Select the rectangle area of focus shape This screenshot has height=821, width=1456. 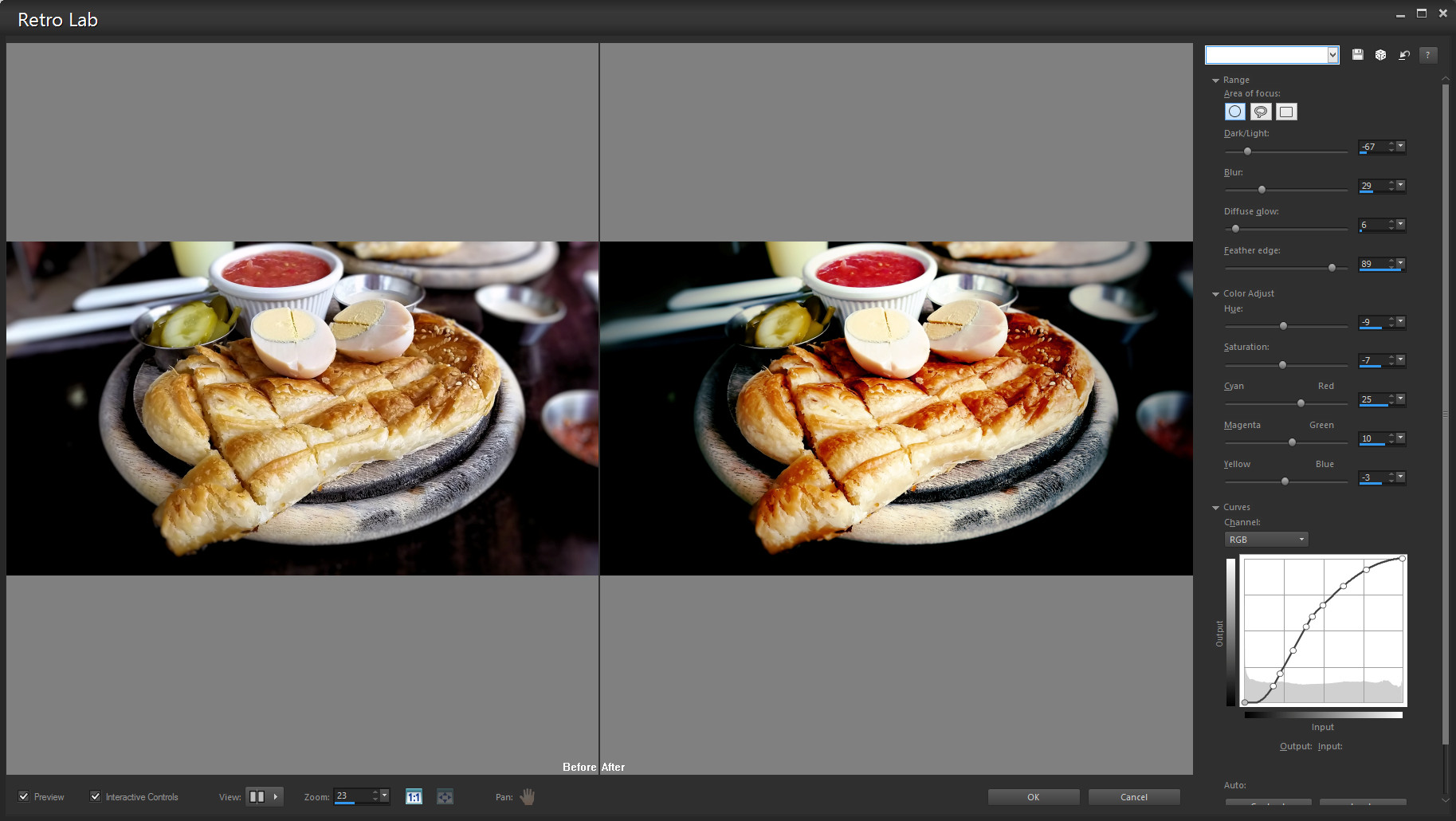(x=1285, y=112)
